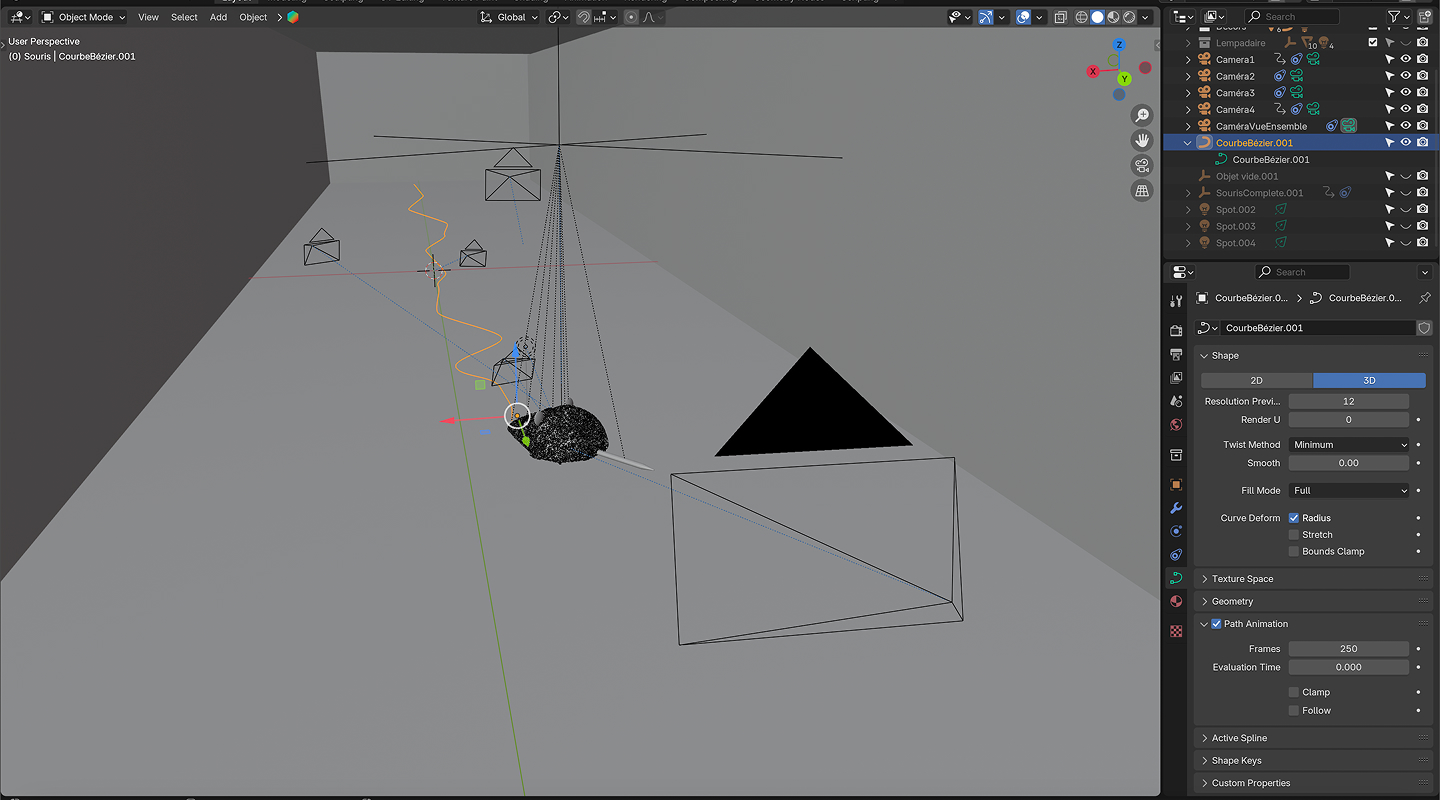Open the Modifiers wrench properties tab
The width and height of the screenshot is (1440, 800).
click(x=1176, y=508)
